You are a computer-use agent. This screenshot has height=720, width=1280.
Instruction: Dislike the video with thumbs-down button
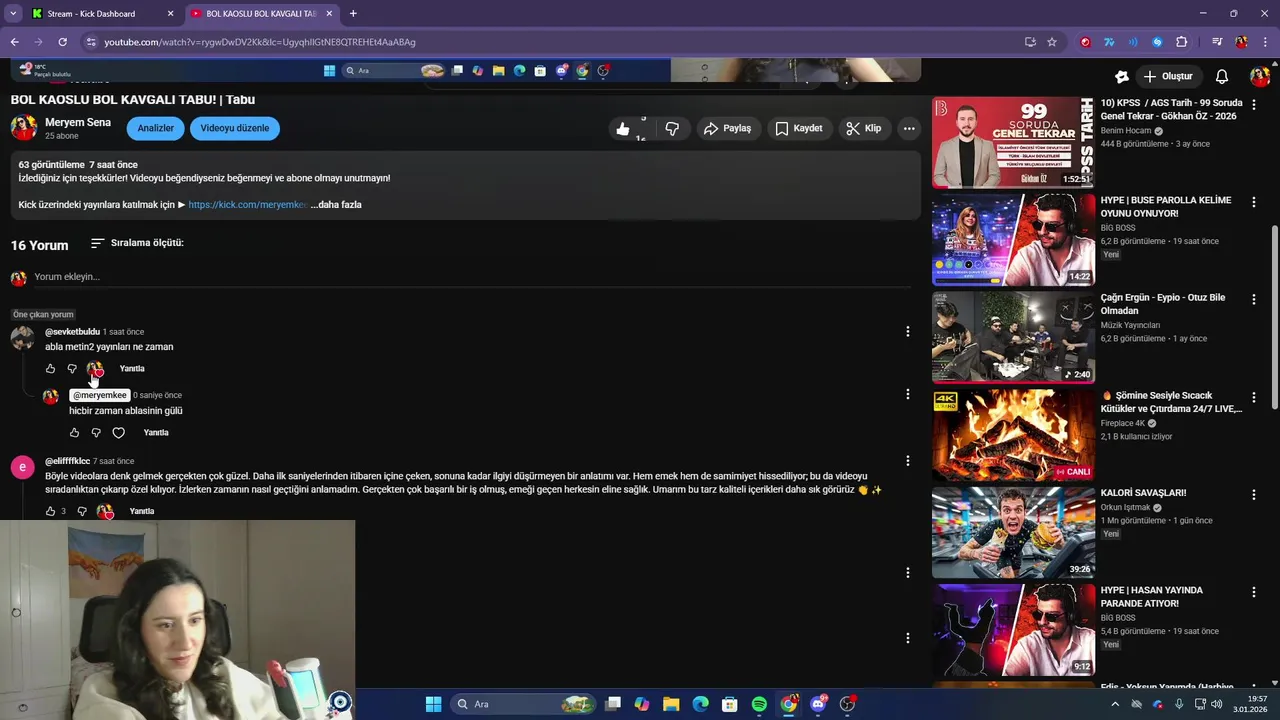click(x=672, y=129)
